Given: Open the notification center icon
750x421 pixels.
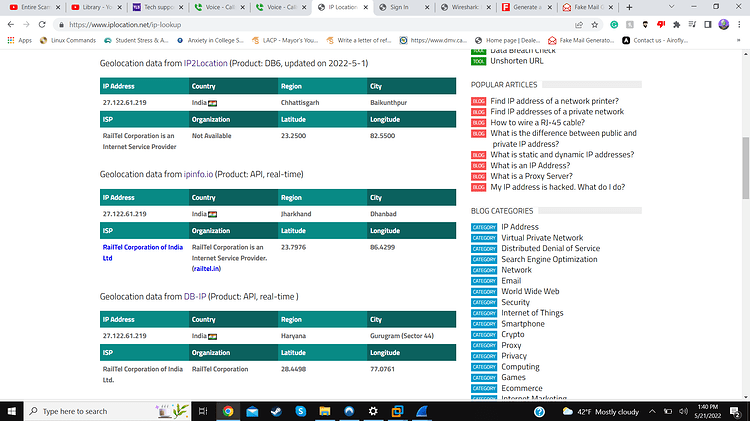Looking at the screenshot, I should [x=735, y=411].
